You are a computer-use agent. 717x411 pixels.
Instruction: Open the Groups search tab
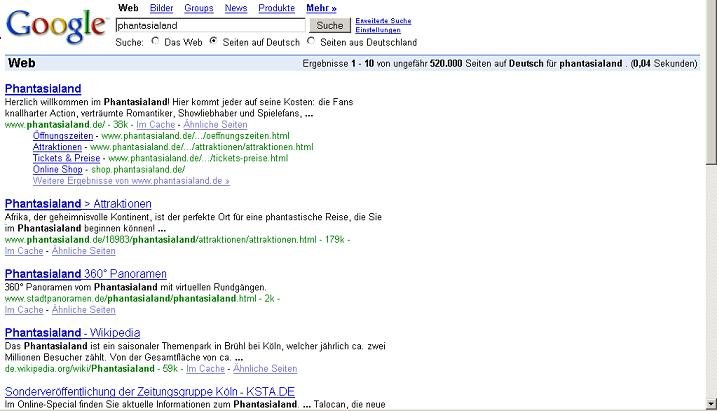199,8
